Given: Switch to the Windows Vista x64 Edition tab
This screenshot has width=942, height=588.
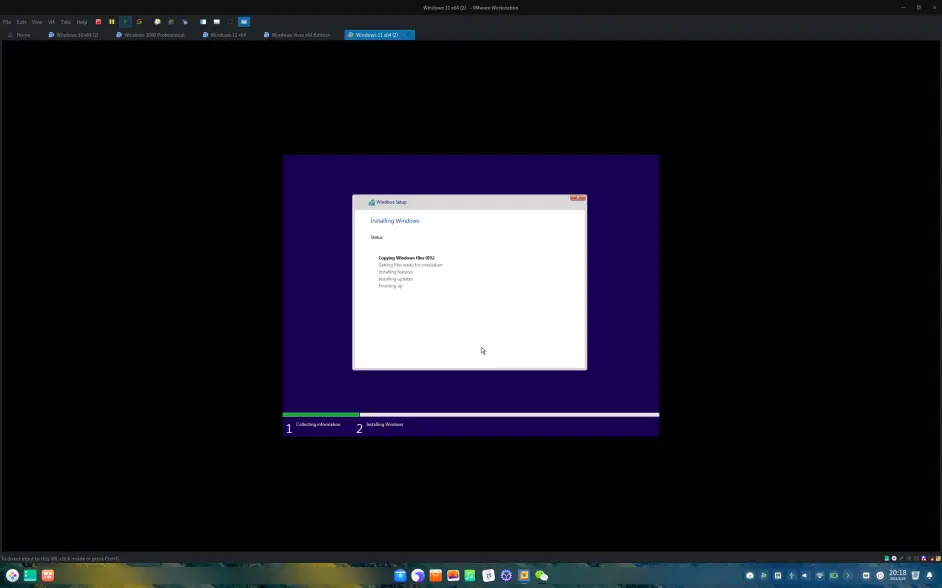Looking at the screenshot, I should 297,35.
